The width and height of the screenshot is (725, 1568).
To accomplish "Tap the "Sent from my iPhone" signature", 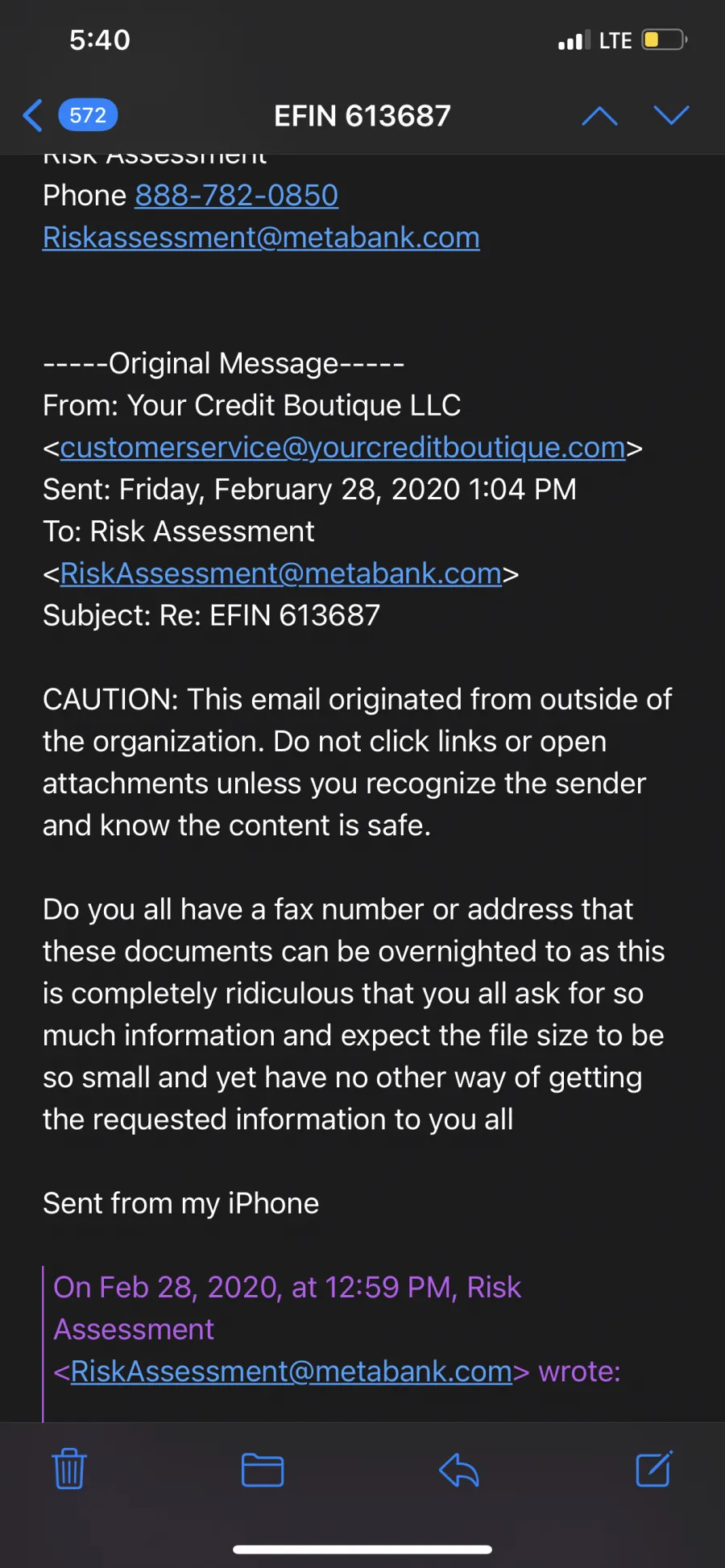I will pos(181,1203).
